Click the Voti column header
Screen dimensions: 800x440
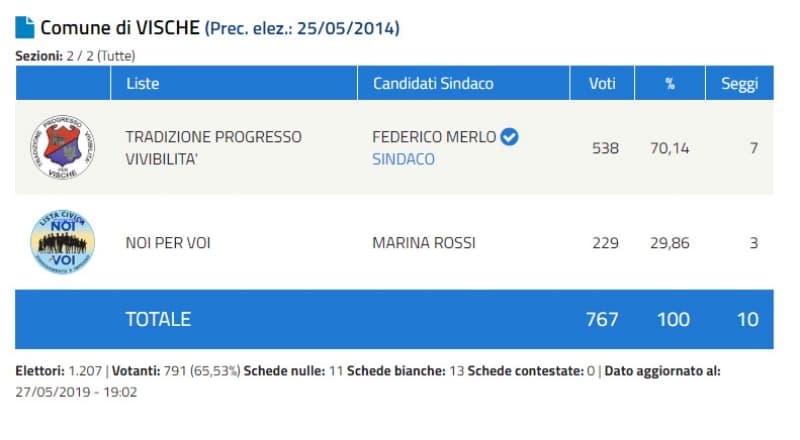point(602,83)
